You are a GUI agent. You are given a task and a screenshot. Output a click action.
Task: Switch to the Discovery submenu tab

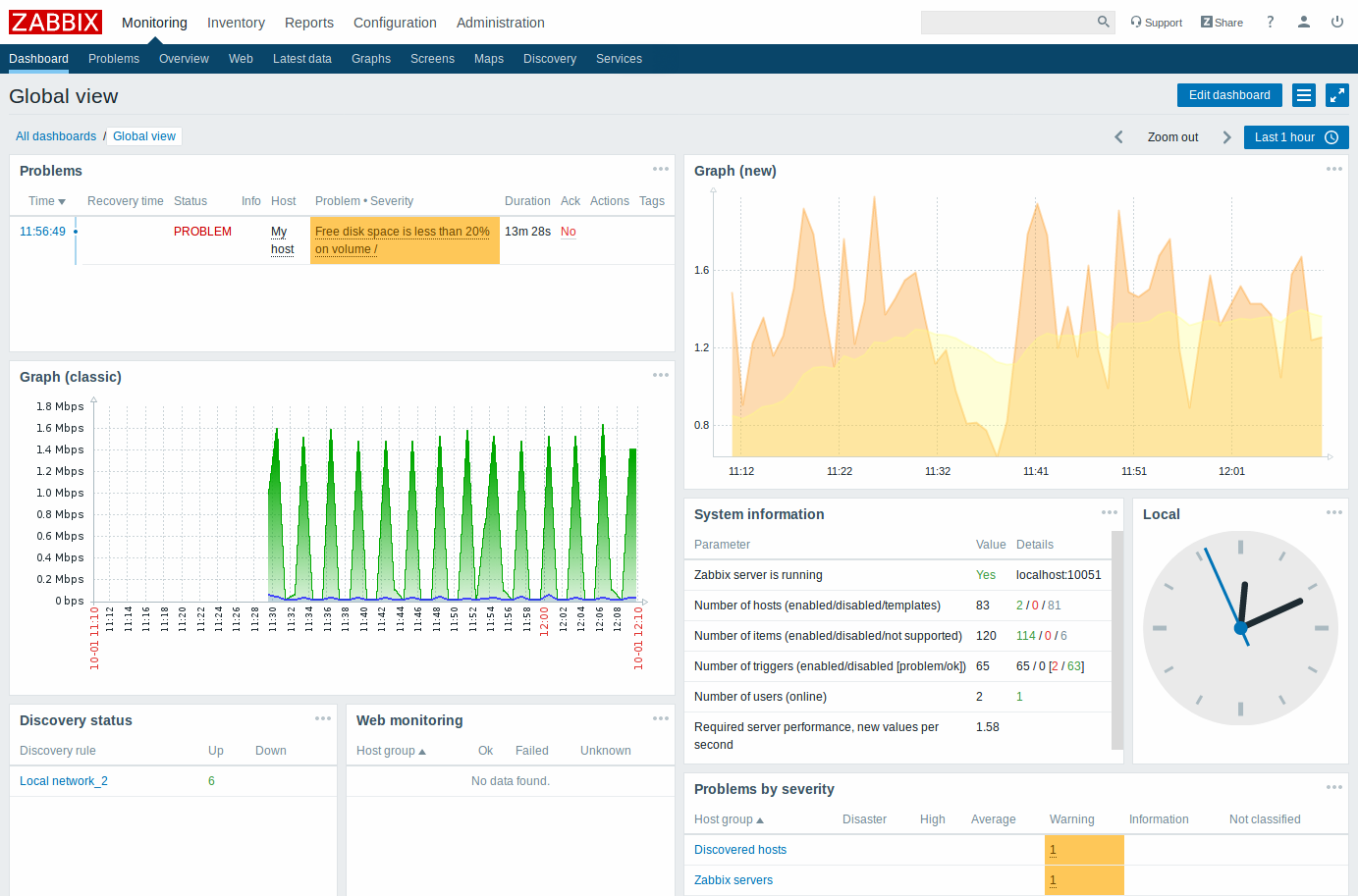550,59
